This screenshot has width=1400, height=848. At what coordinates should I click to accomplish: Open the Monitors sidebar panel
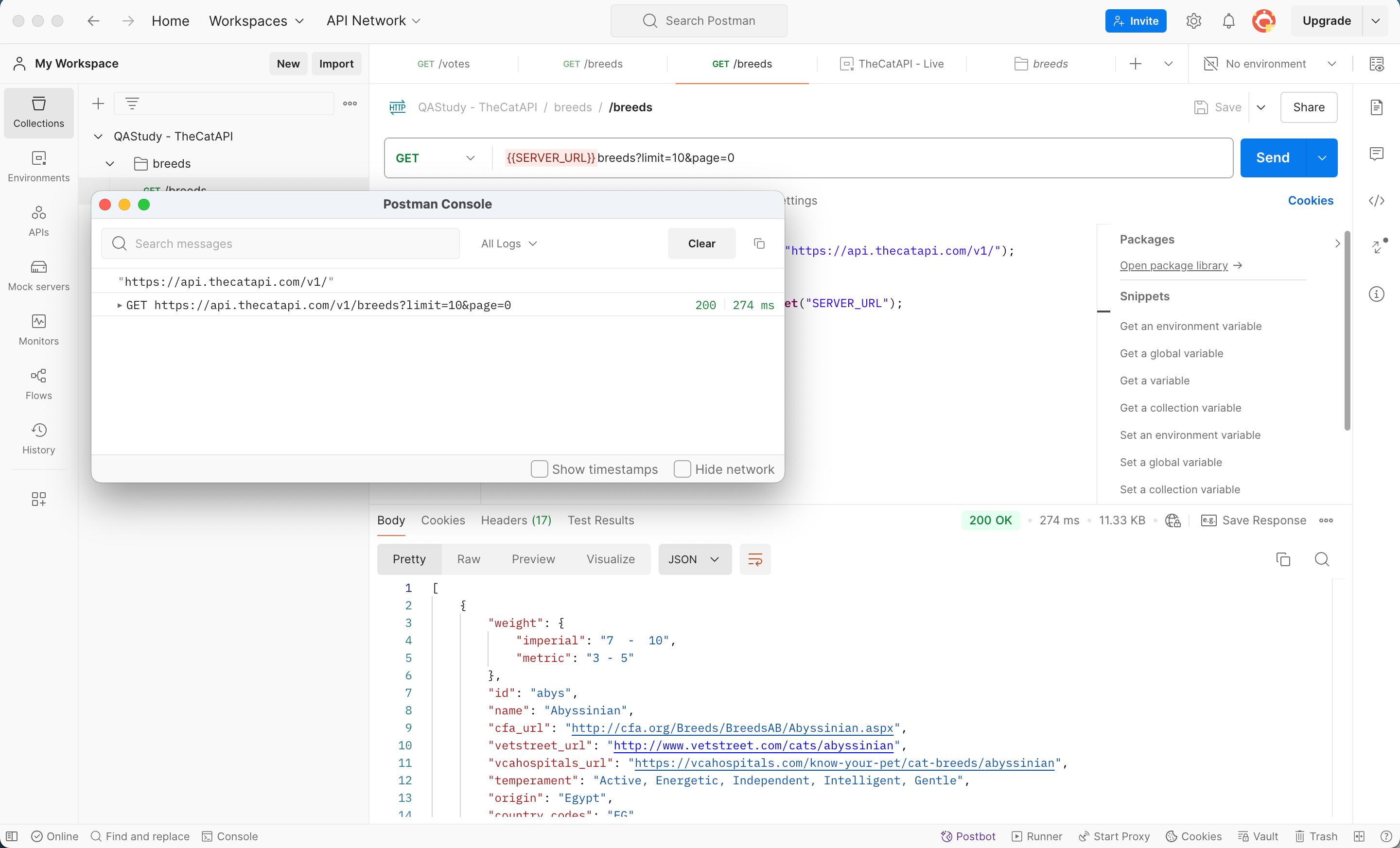(38, 330)
